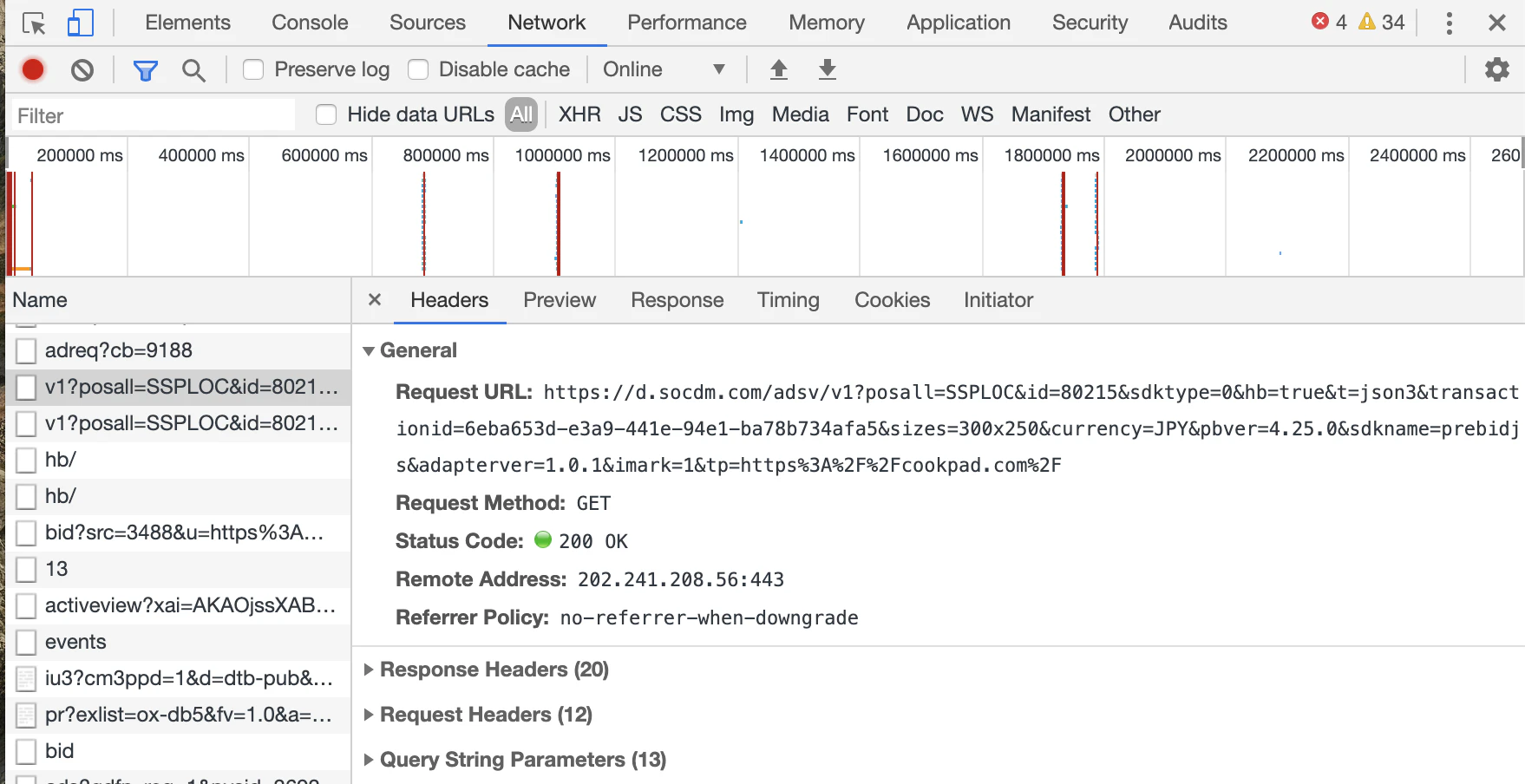Switch to the Console tab

310,23
